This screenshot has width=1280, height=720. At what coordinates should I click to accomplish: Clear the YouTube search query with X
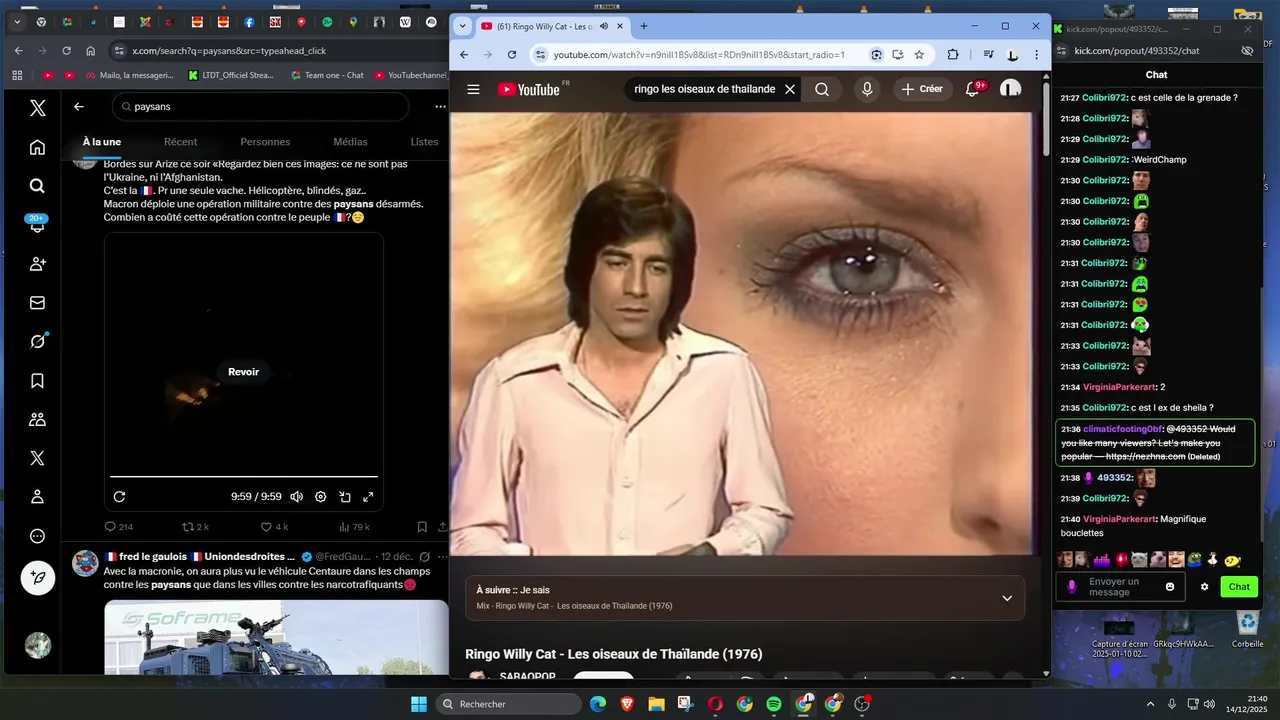click(790, 89)
